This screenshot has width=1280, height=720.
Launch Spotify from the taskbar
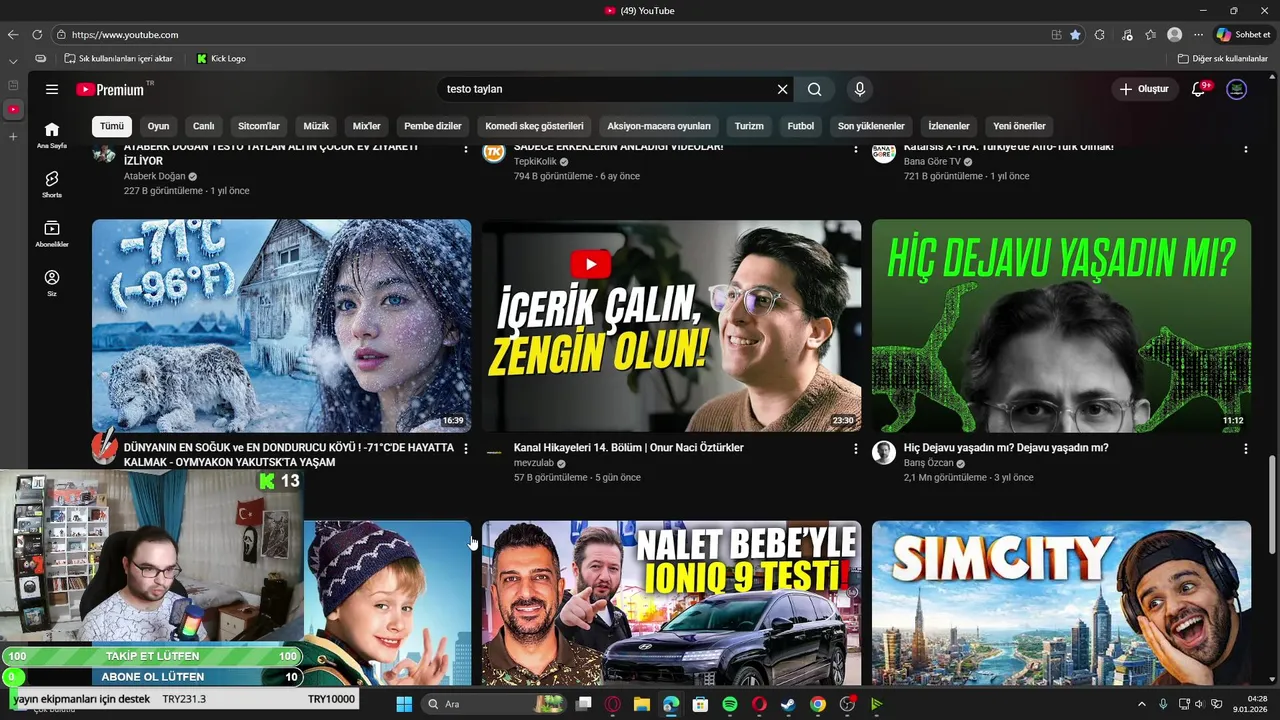(730, 704)
